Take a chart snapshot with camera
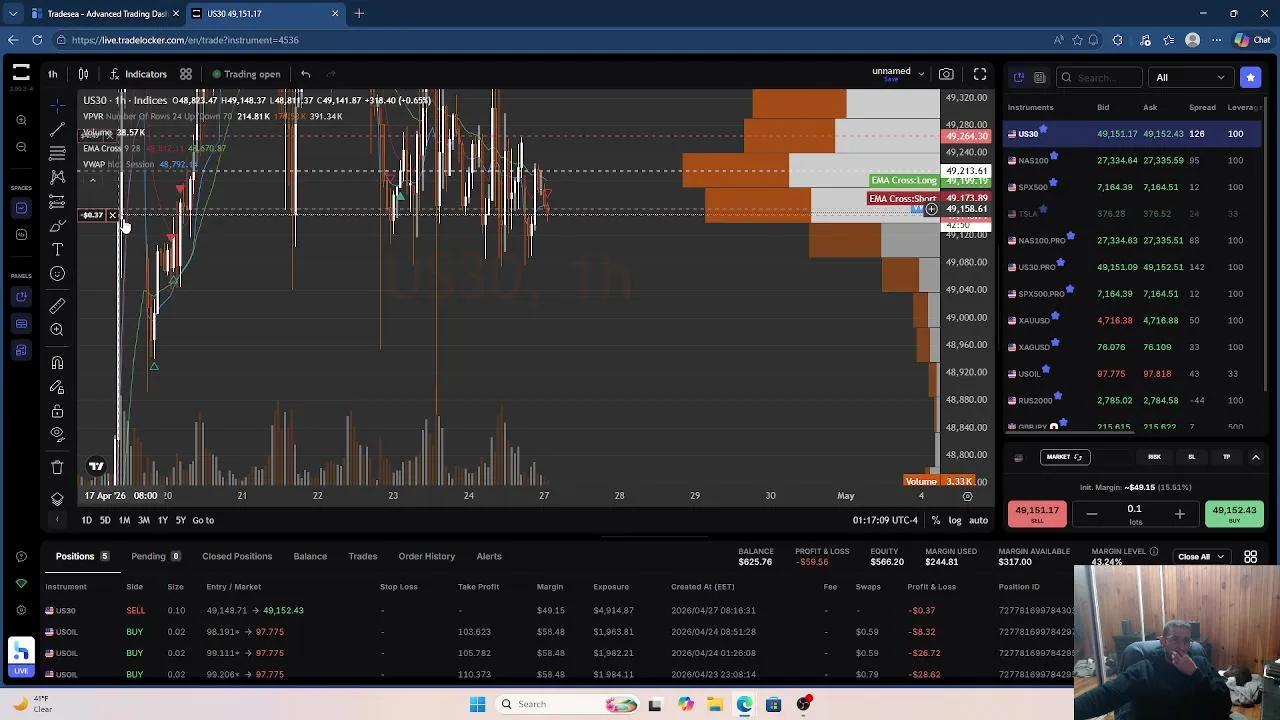Screen dimensions: 1280x720 [946, 74]
